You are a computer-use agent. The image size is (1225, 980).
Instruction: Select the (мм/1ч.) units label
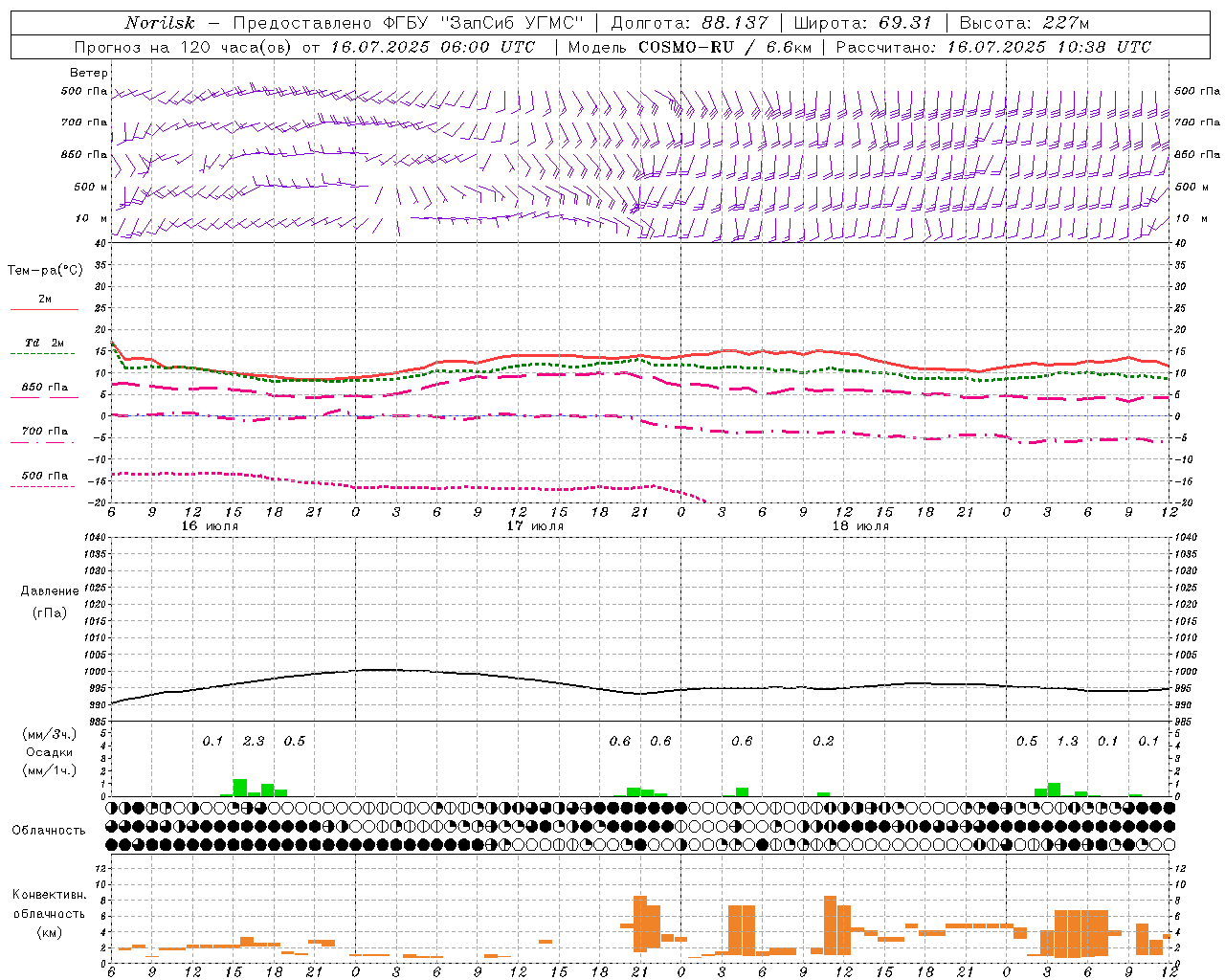tap(49, 770)
